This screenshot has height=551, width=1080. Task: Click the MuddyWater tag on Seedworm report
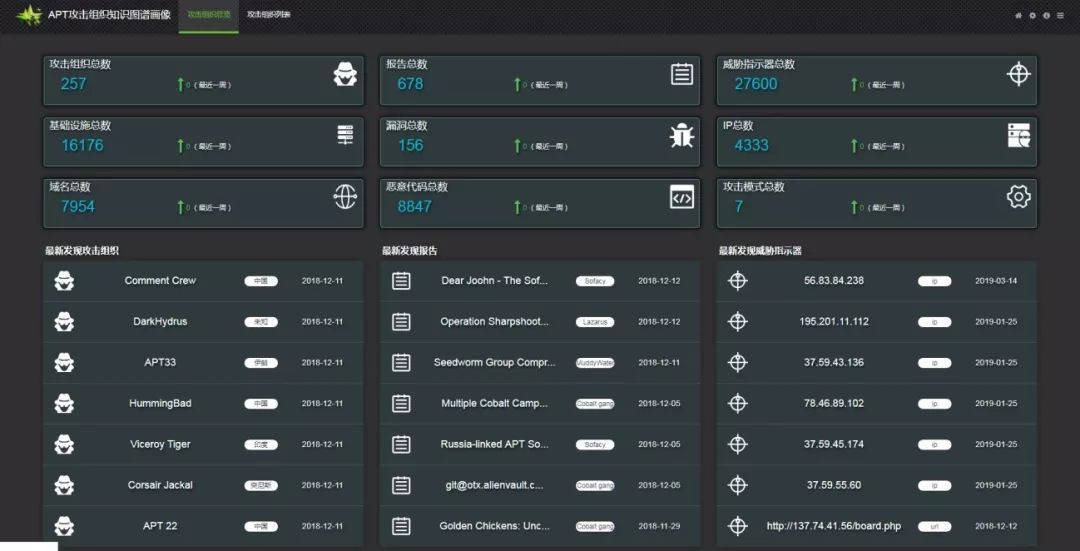[x=595, y=363]
